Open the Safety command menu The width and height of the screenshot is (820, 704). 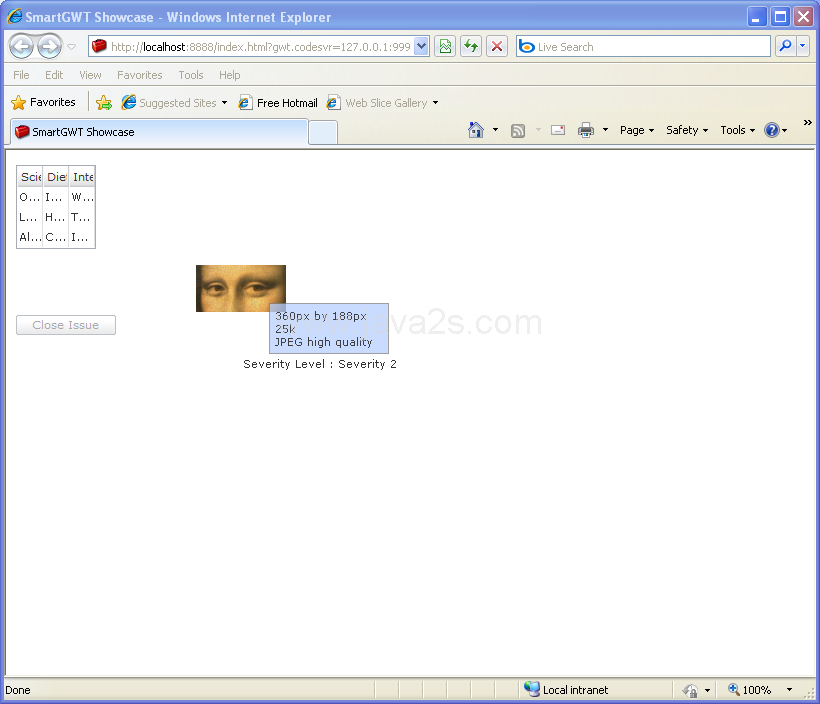click(x=687, y=130)
